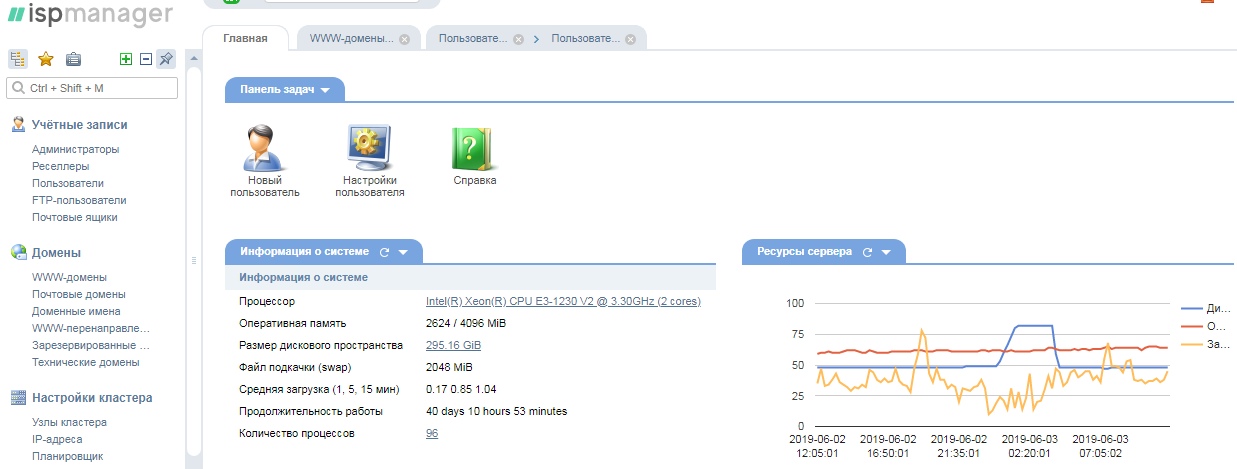The width and height of the screenshot is (1237, 469).
Task: Expand all menu sections with plus icon
Action: coord(126,59)
